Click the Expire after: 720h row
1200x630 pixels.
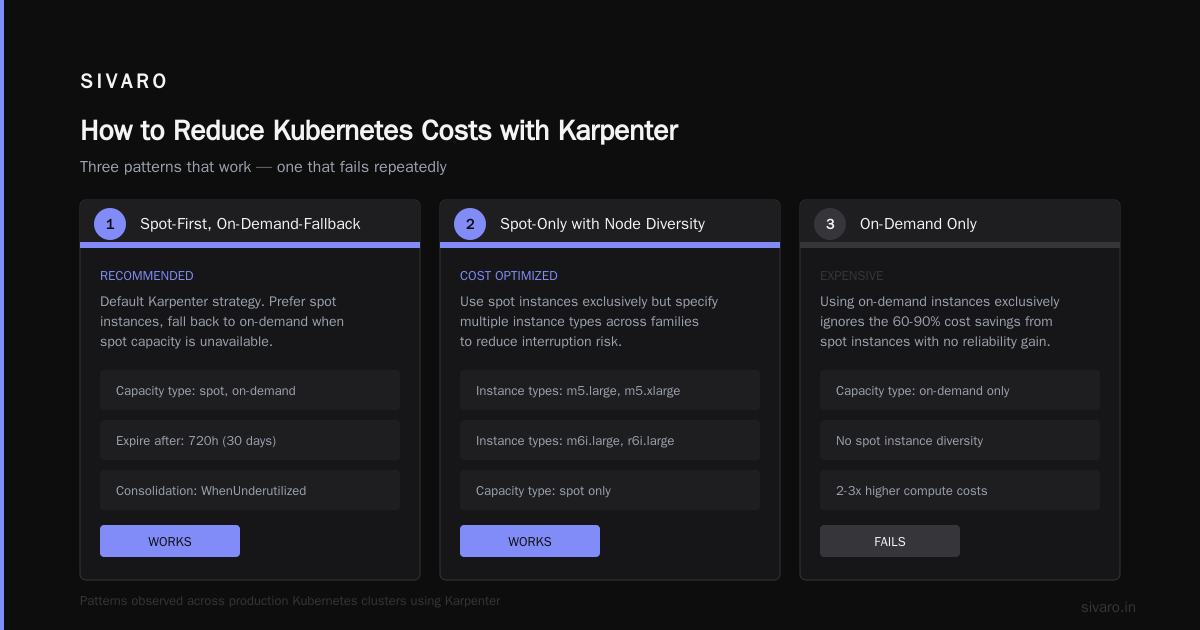(250, 440)
